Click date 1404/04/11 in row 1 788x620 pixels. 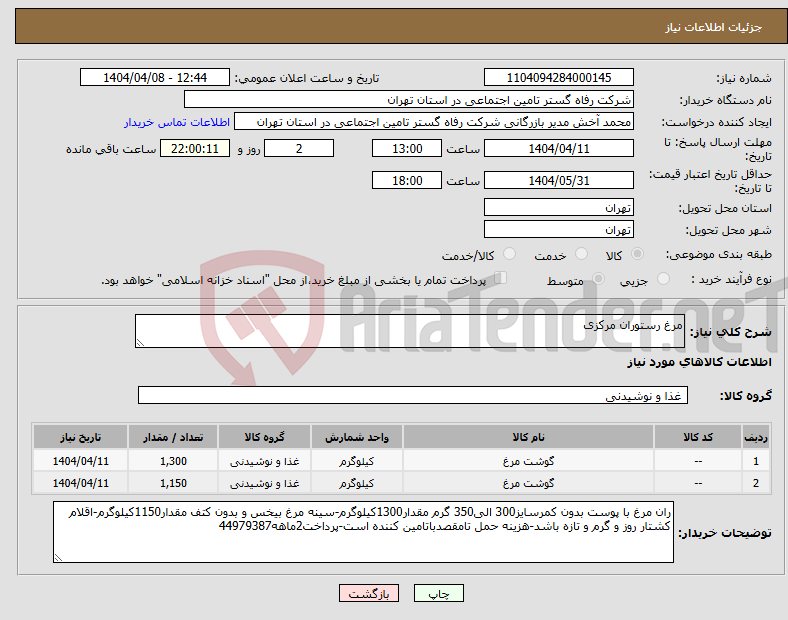click(x=80, y=461)
